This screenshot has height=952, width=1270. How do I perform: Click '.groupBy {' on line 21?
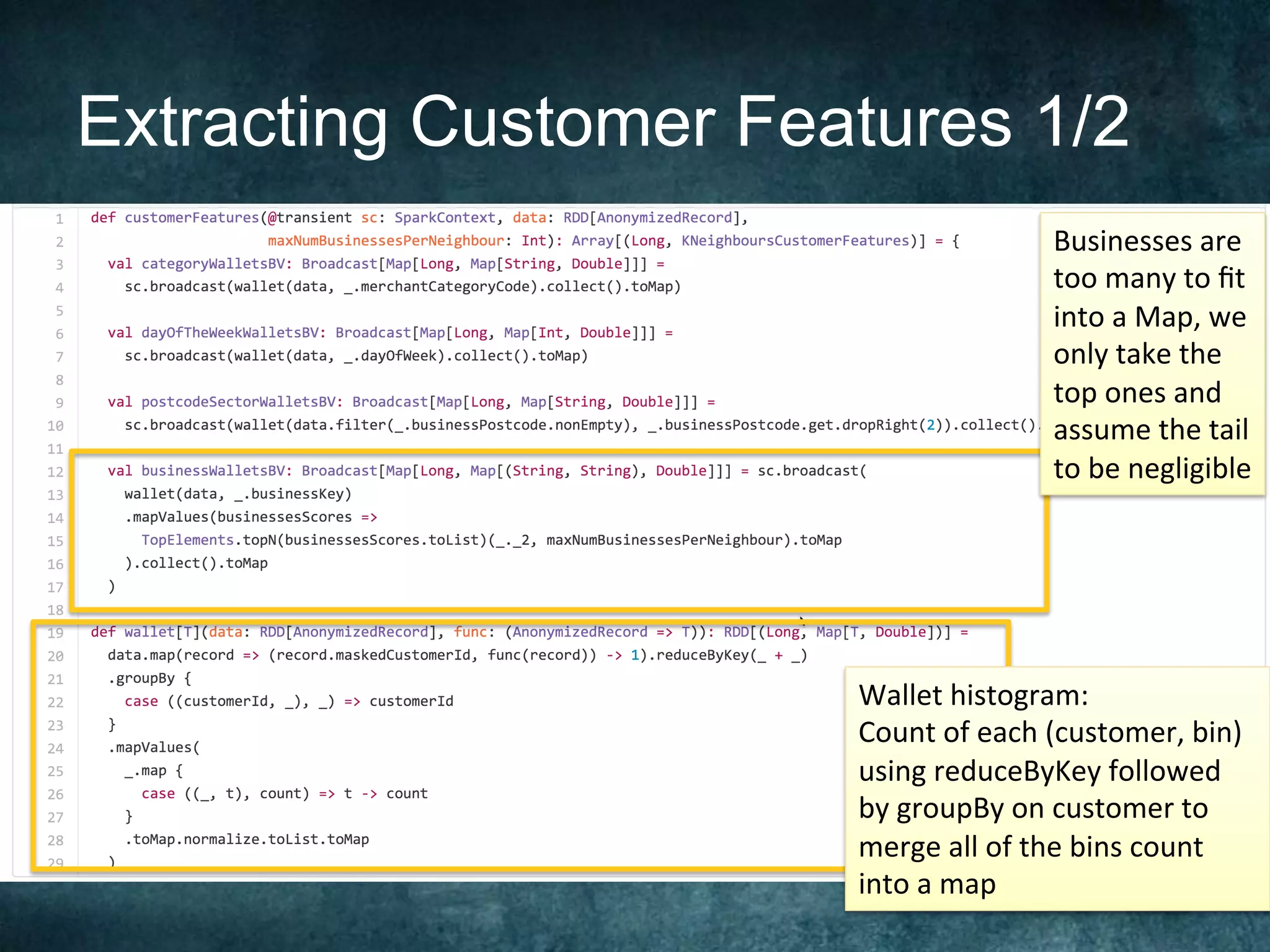coord(149,679)
